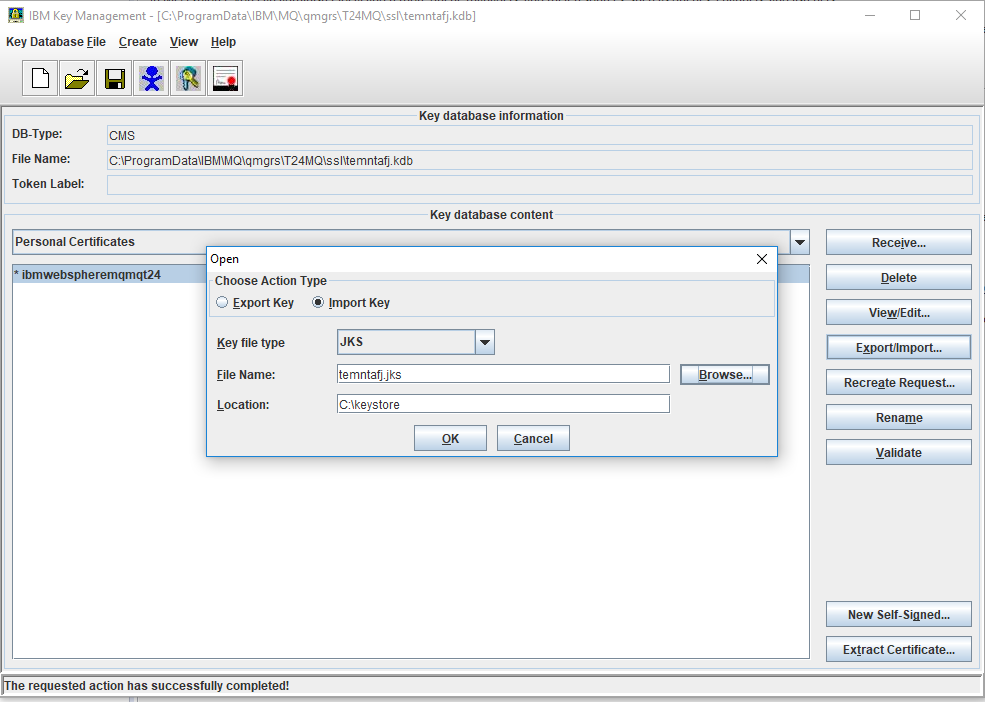
Task: Open the Create menu
Action: coord(138,41)
